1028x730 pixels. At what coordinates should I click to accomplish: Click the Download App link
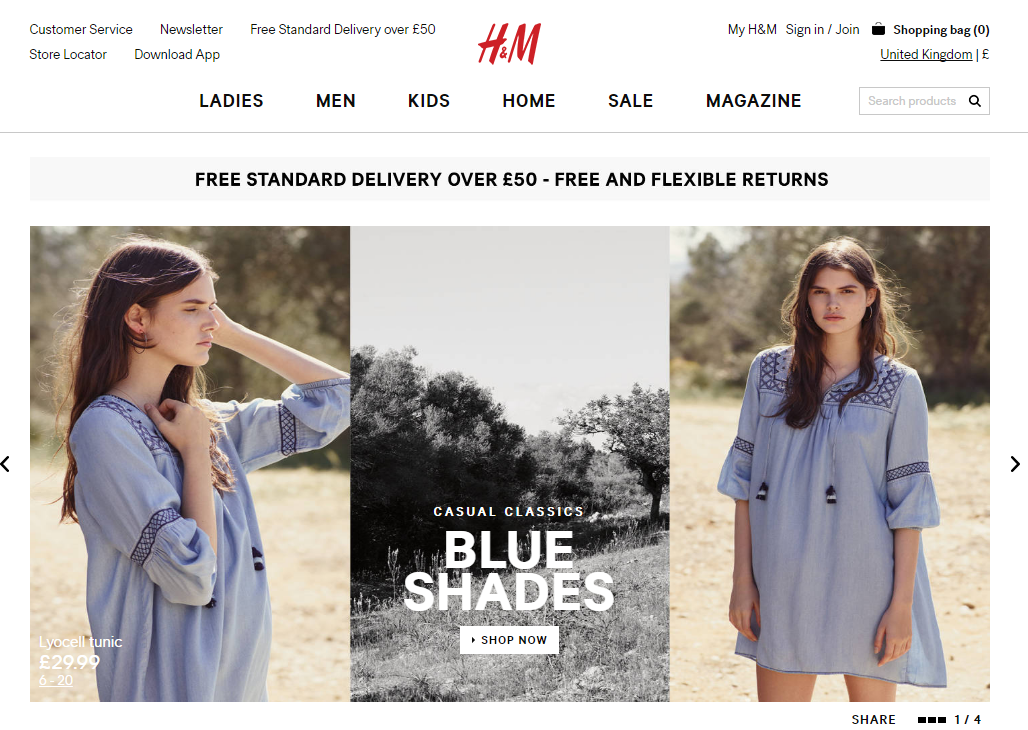click(x=177, y=54)
